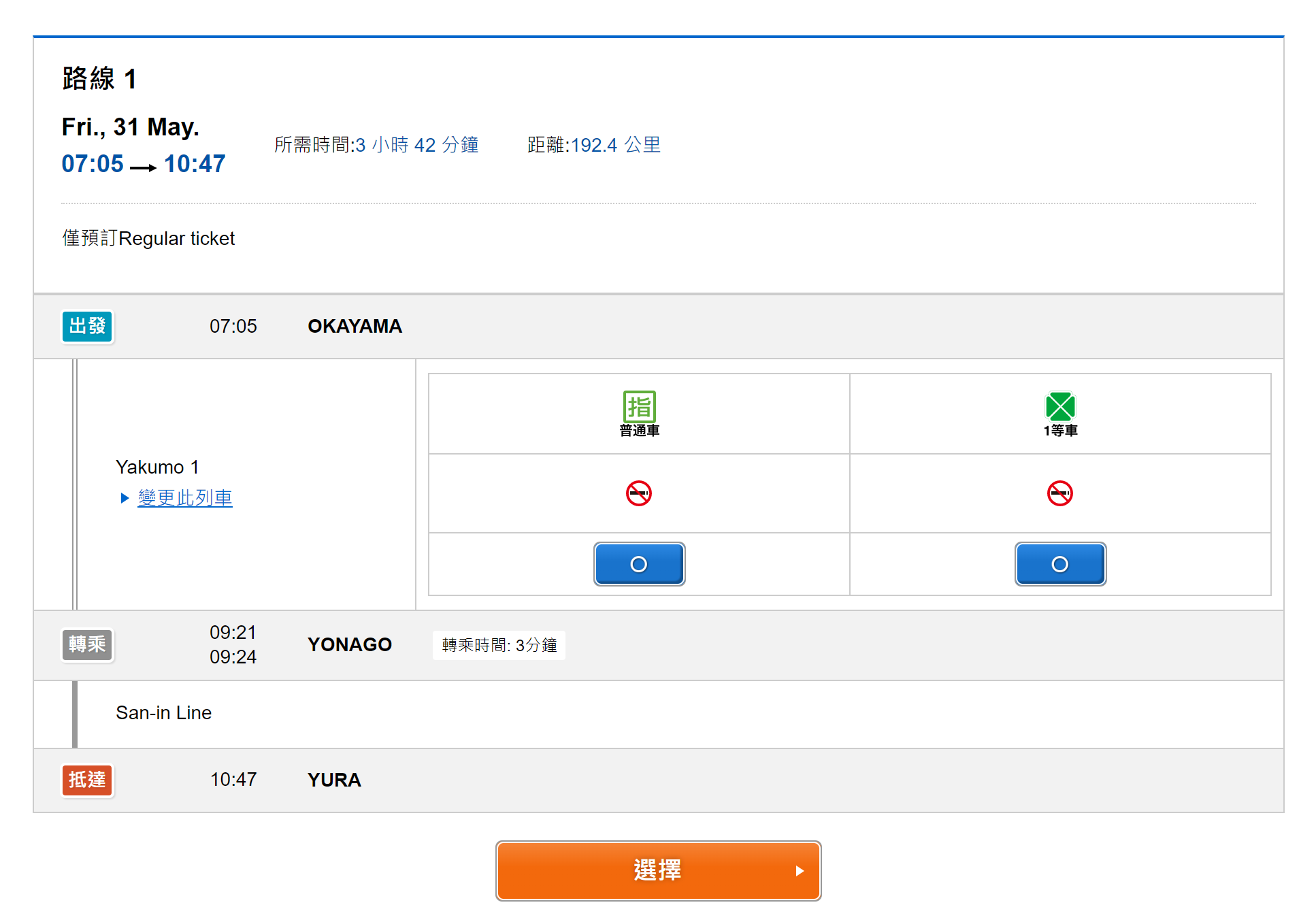
Task: Click the 轉乘時間: 3分鐘 label
Action: (499, 645)
